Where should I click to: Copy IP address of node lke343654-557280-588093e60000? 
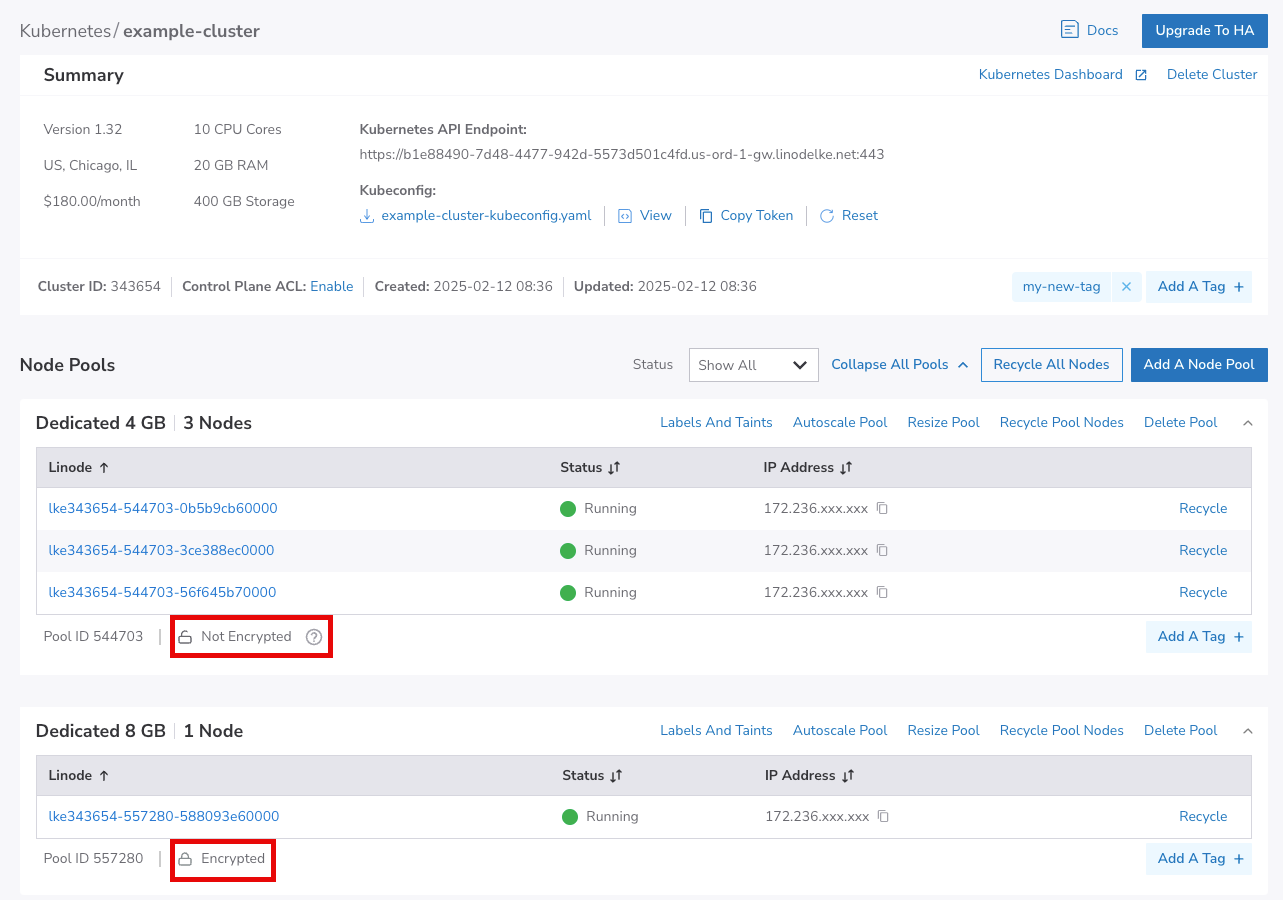883,816
